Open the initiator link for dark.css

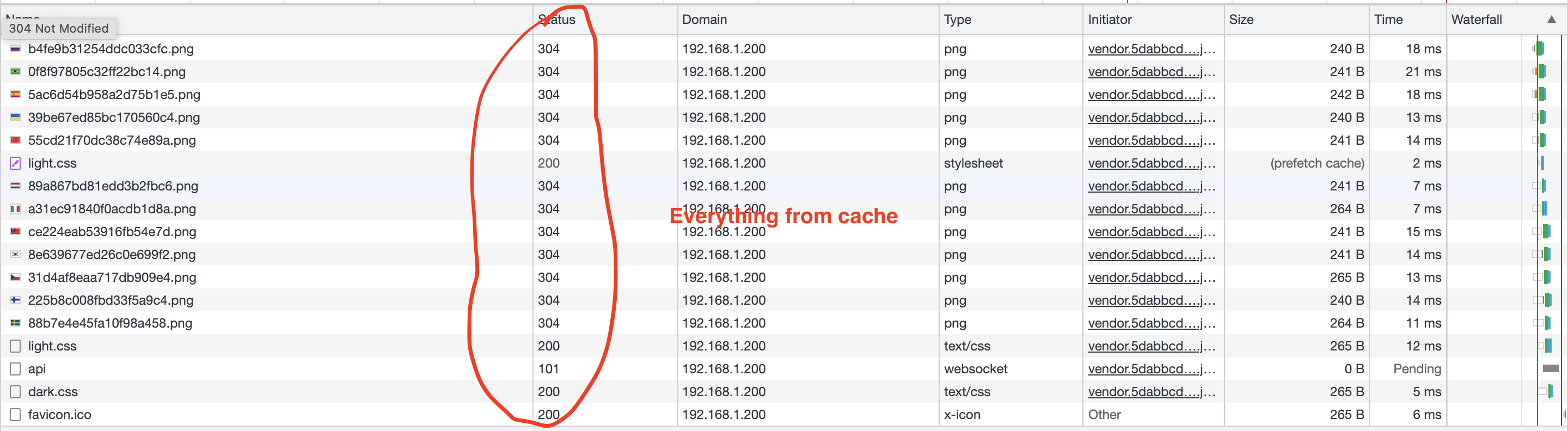(x=1151, y=391)
